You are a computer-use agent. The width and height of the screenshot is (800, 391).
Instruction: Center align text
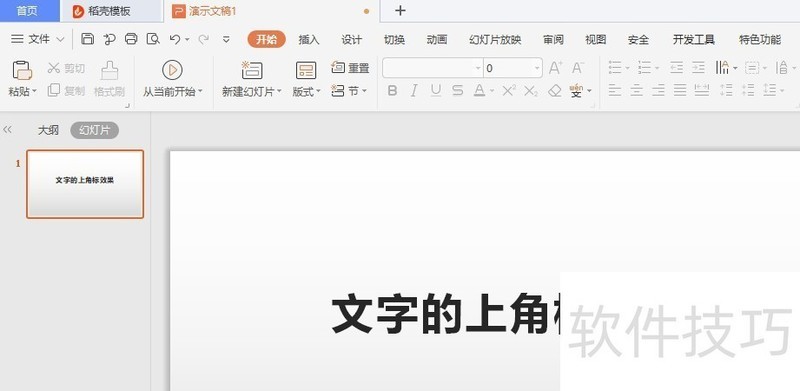click(x=636, y=91)
